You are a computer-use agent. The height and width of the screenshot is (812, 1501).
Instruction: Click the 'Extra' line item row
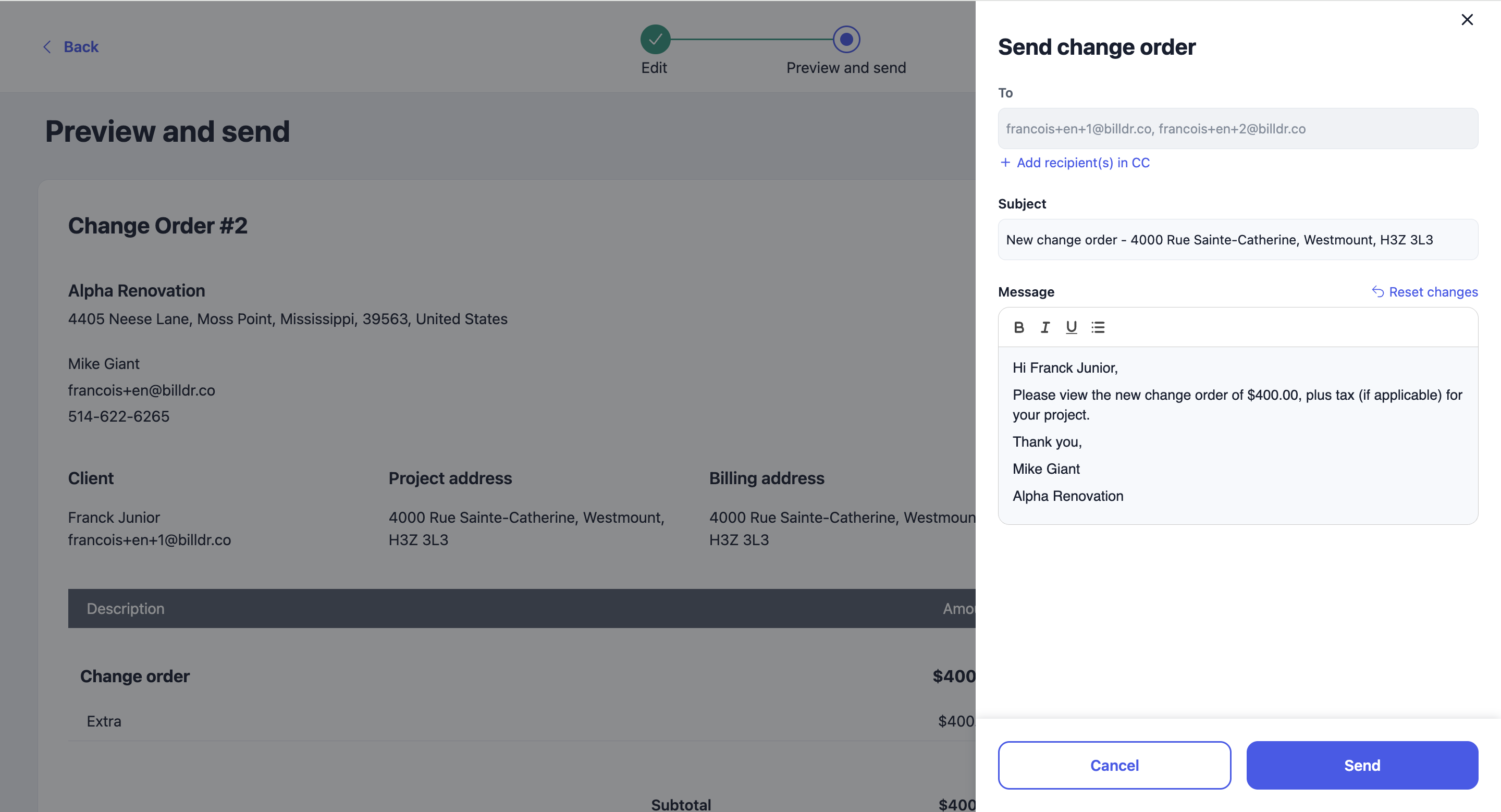(x=522, y=721)
